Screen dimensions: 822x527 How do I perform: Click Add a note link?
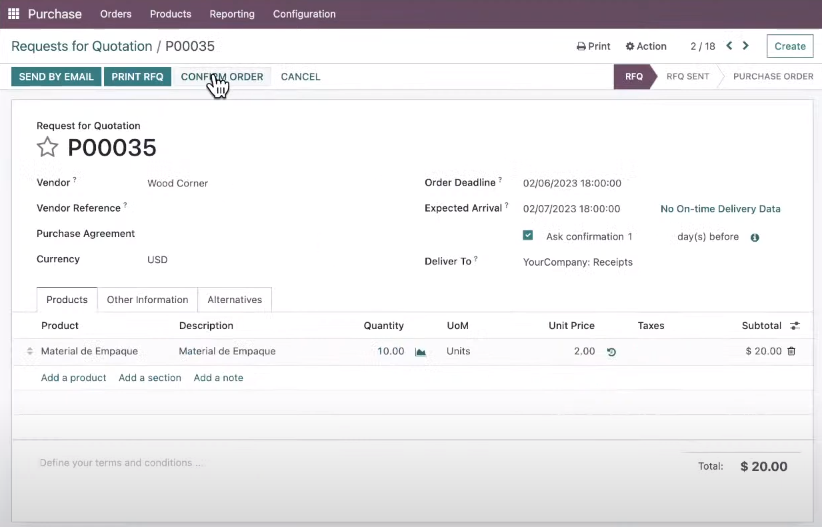tap(218, 378)
